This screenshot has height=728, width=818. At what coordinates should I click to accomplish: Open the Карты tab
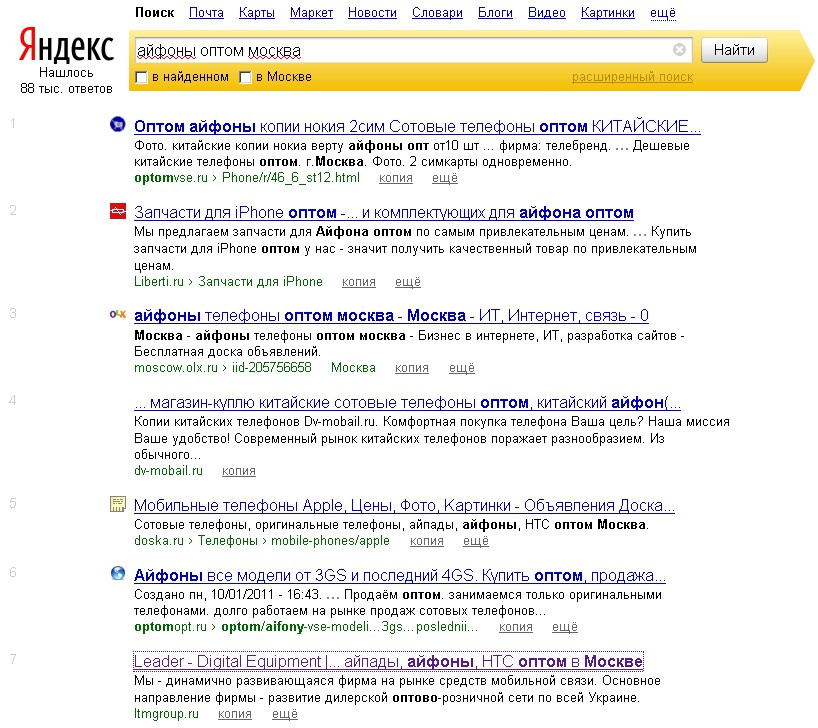pos(257,13)
